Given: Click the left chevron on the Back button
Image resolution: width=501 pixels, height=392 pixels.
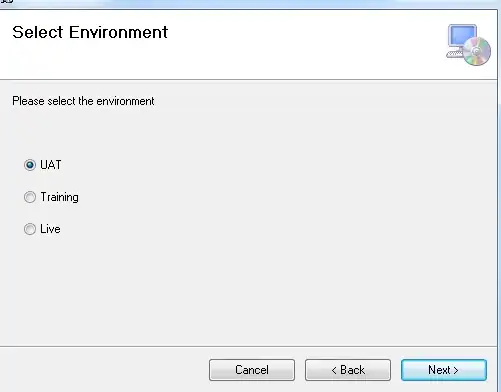Looking at the screenshot, I should (334, 370).
